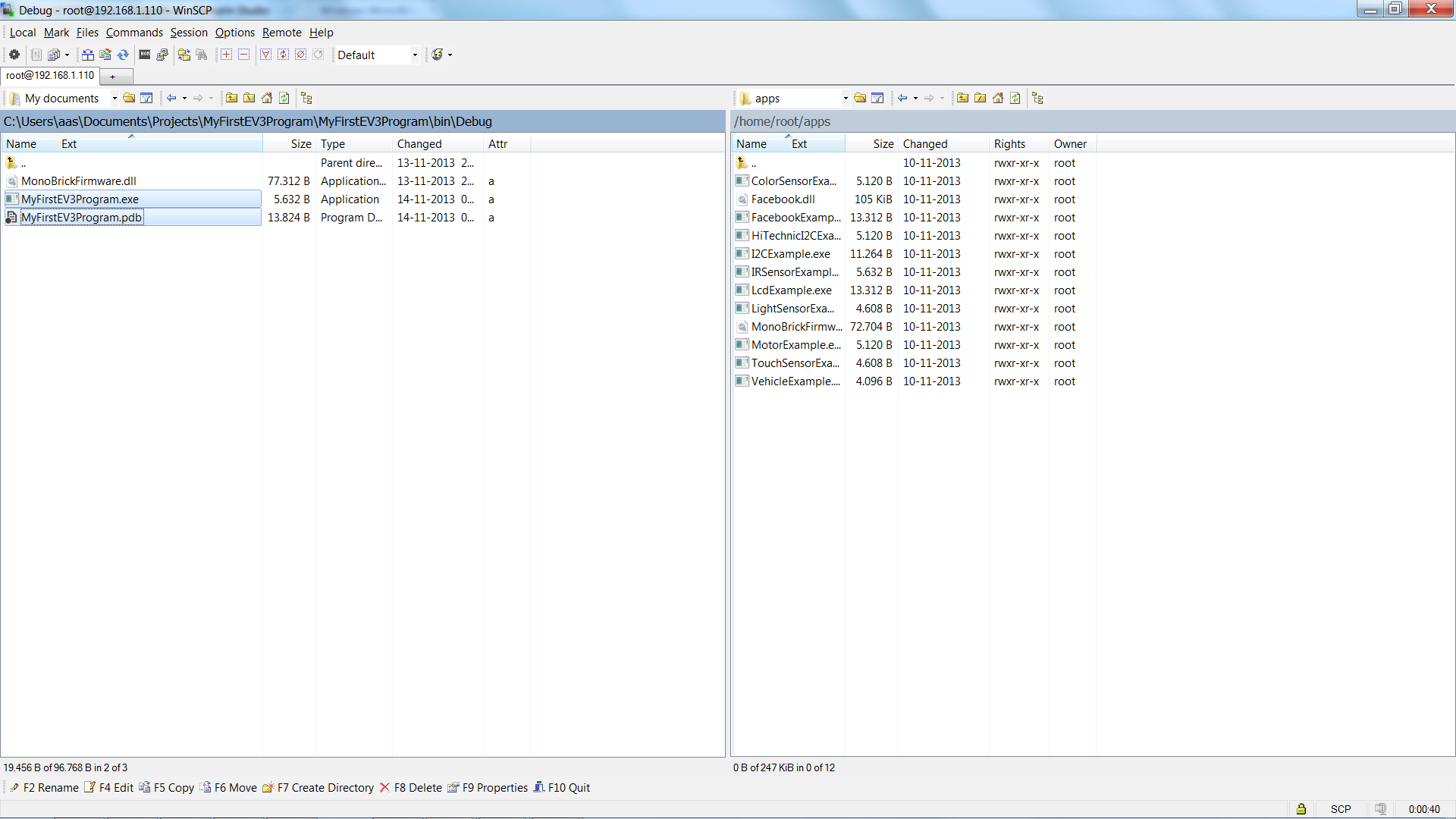1456x819 pixels.
Task: Click F9 Properties button
Action: pyautogui.click(x=488, y=788)
